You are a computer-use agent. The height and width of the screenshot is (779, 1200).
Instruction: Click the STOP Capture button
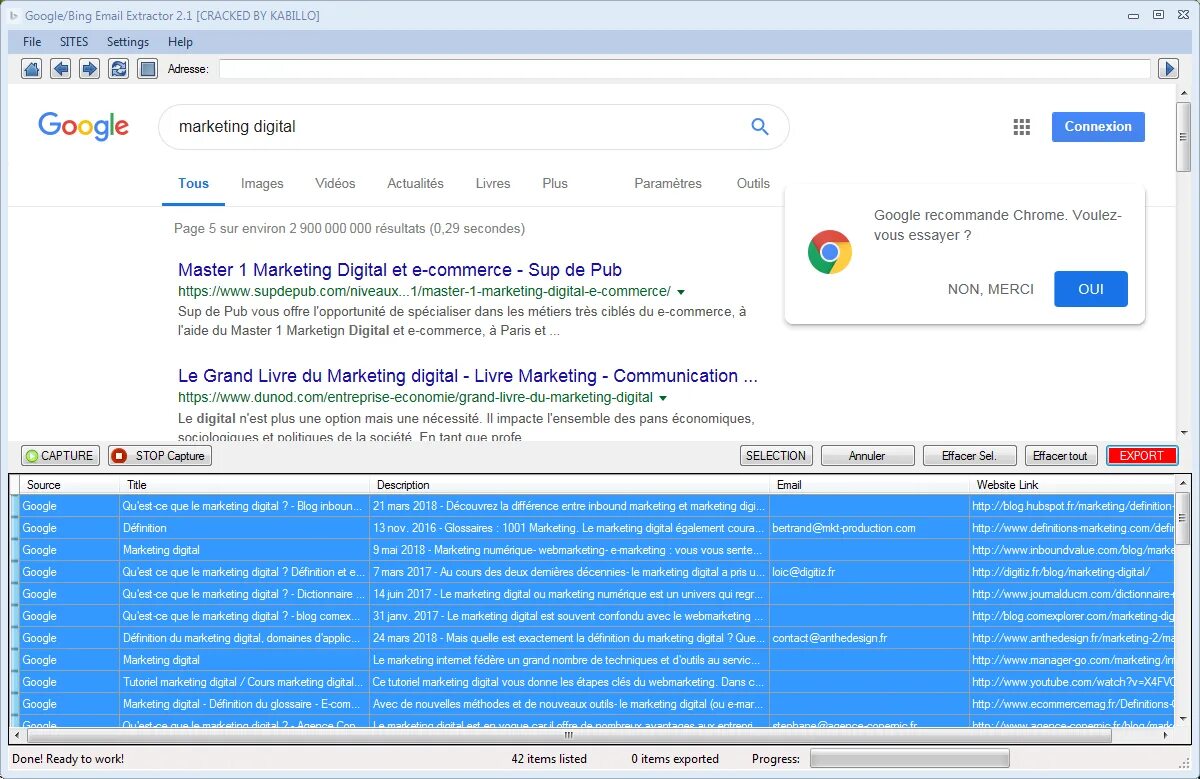coord(160,456)
